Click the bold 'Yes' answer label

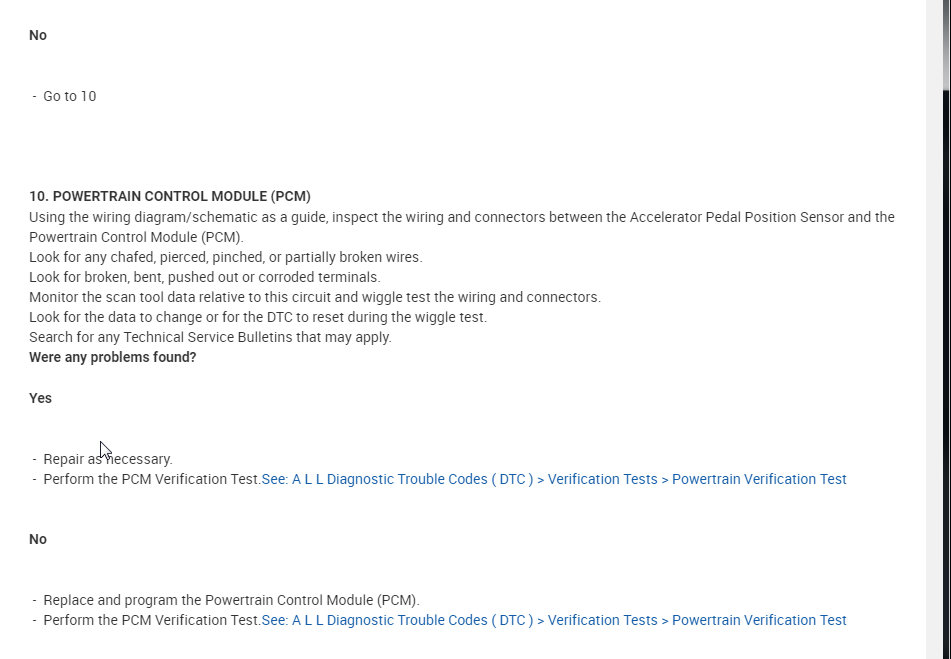coord(40,398)
